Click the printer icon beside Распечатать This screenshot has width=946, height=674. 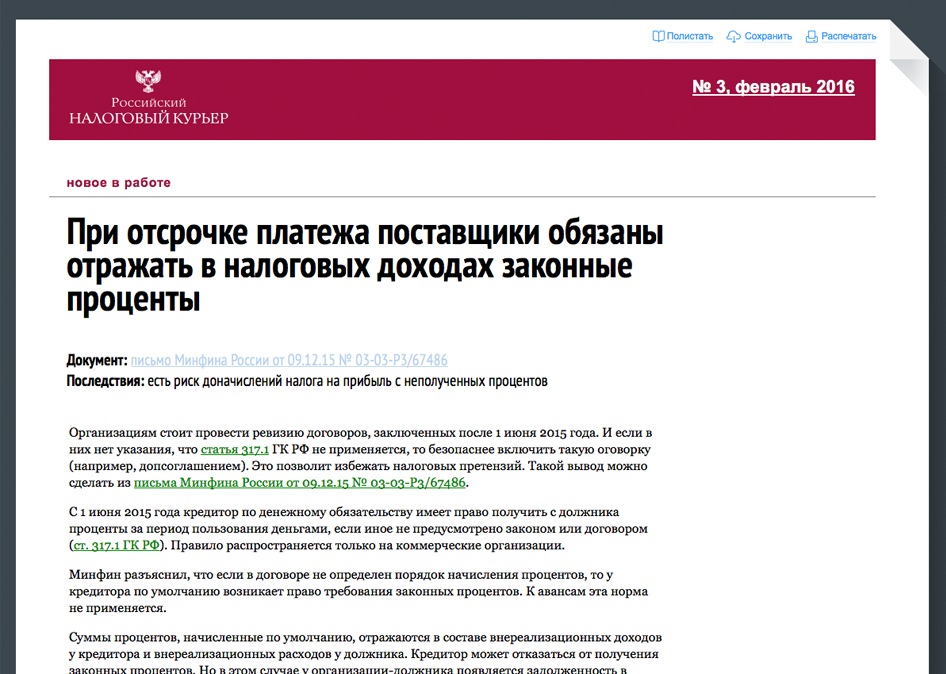[811, 36]
